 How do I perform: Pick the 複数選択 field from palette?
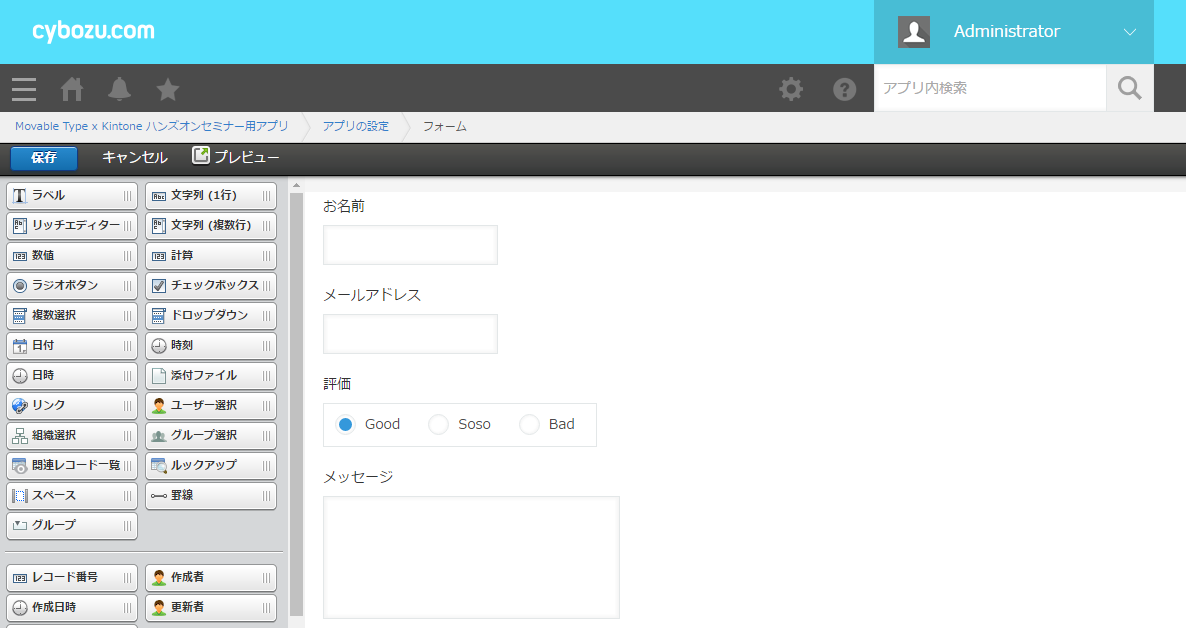pos(71,316)
